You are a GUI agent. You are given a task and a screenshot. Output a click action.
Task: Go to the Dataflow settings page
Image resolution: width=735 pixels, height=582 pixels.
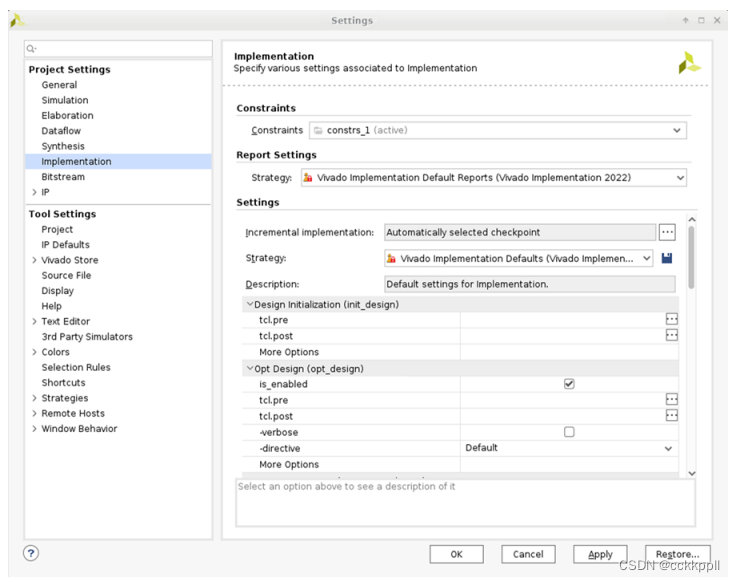(61, 131)
